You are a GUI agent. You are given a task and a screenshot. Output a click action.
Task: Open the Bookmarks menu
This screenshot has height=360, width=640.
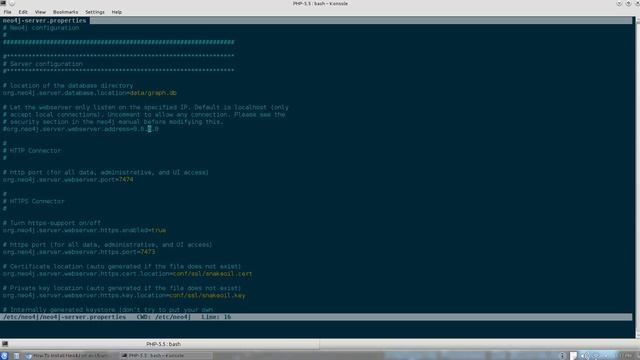65,12
